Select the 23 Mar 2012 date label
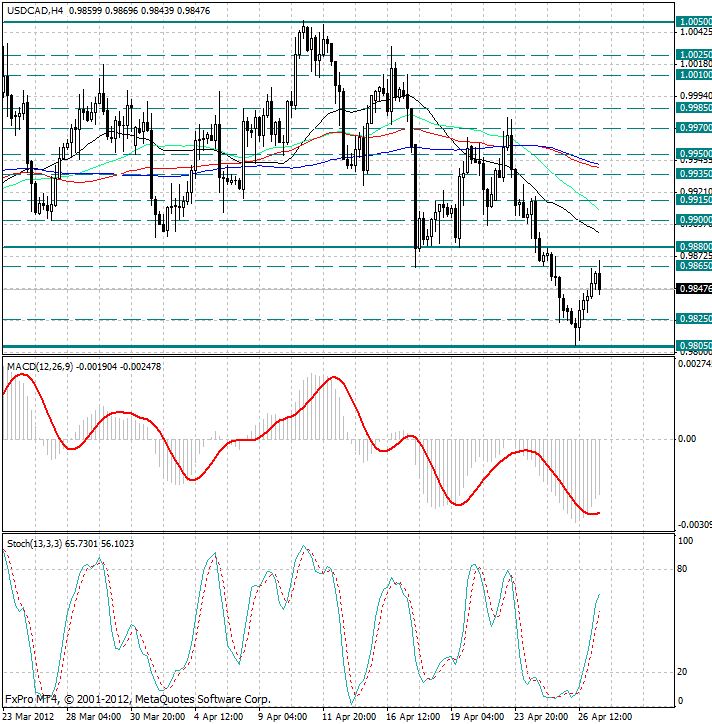The image size is (712, 724). click(29, 717)
